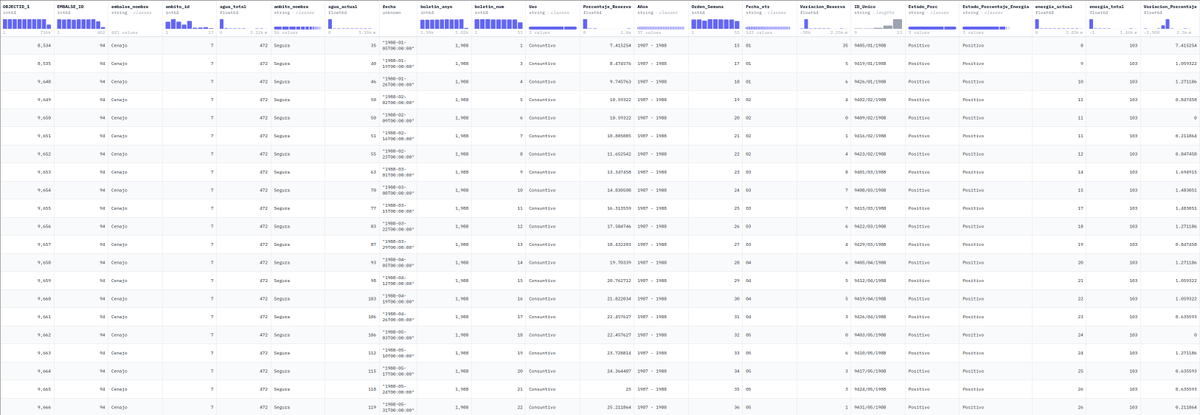Select the Uso column header
This screenshot has height=415, width=1200.
pos(533,6)
